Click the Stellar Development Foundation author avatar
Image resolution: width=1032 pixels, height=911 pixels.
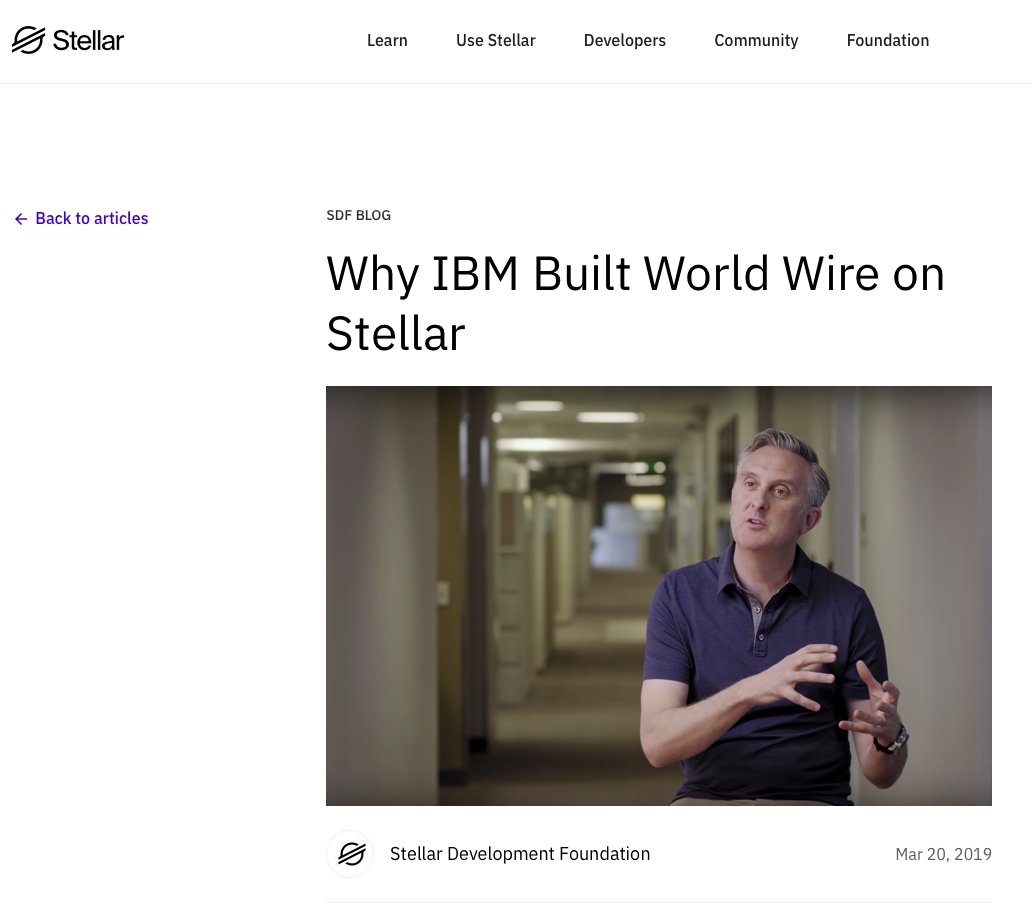point(351,854)
